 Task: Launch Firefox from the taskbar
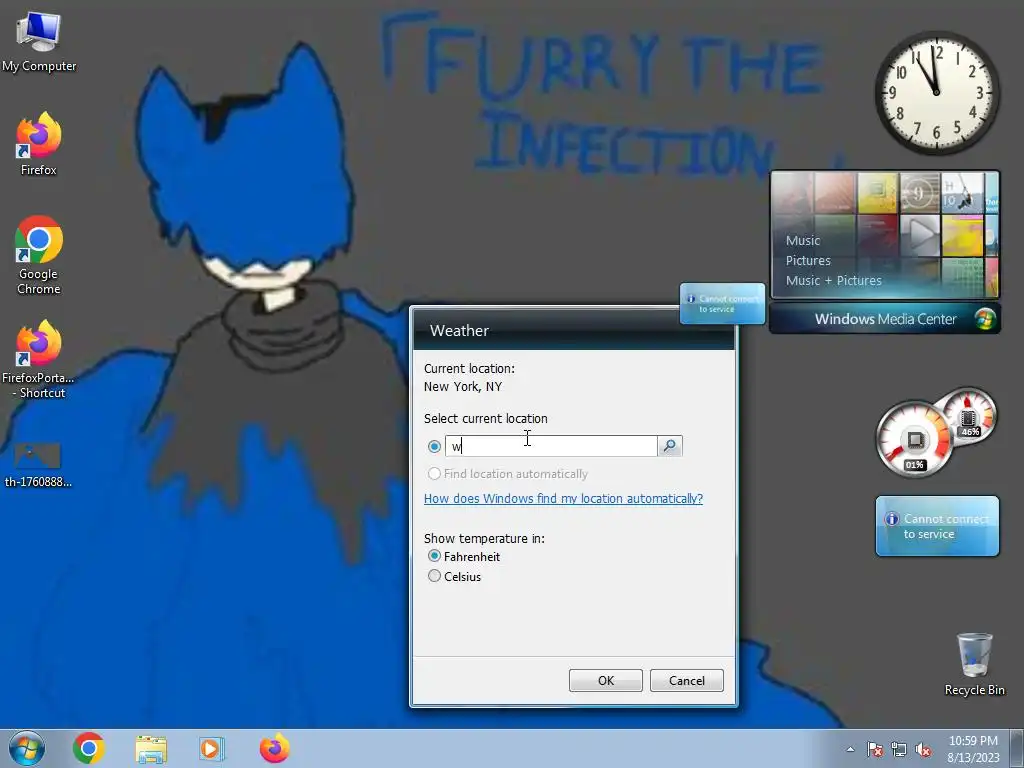(x=274, y=748)
